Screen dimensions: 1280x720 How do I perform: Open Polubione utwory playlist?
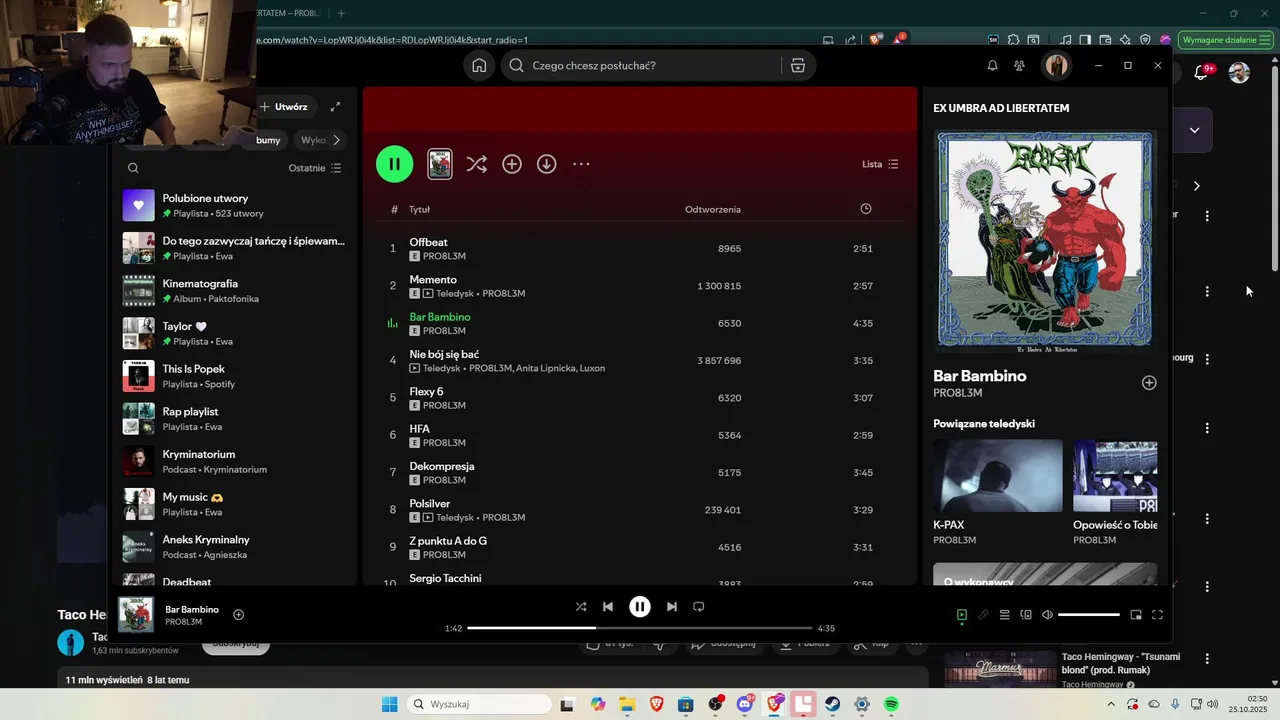click(234, 205)
